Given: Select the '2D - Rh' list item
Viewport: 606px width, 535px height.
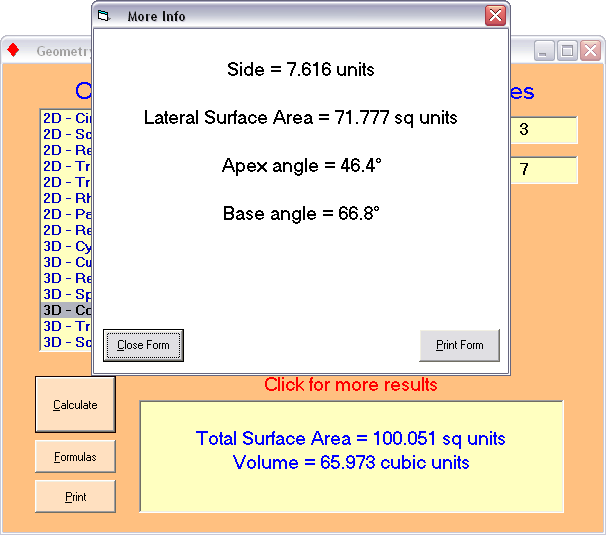Looking at the screenshot, I should click(66, 198).
